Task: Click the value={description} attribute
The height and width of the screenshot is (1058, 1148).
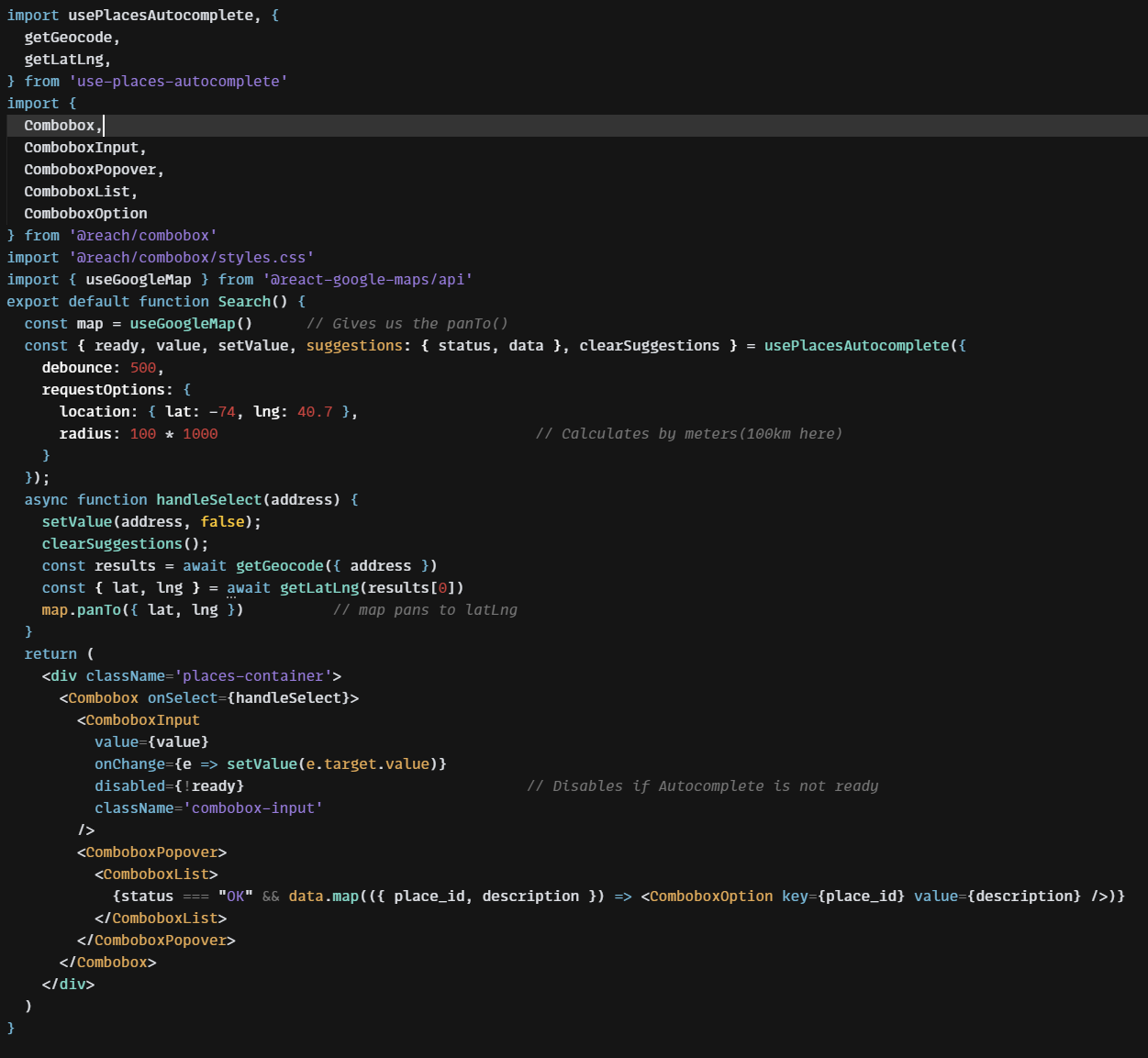Action: click(998, 897)
